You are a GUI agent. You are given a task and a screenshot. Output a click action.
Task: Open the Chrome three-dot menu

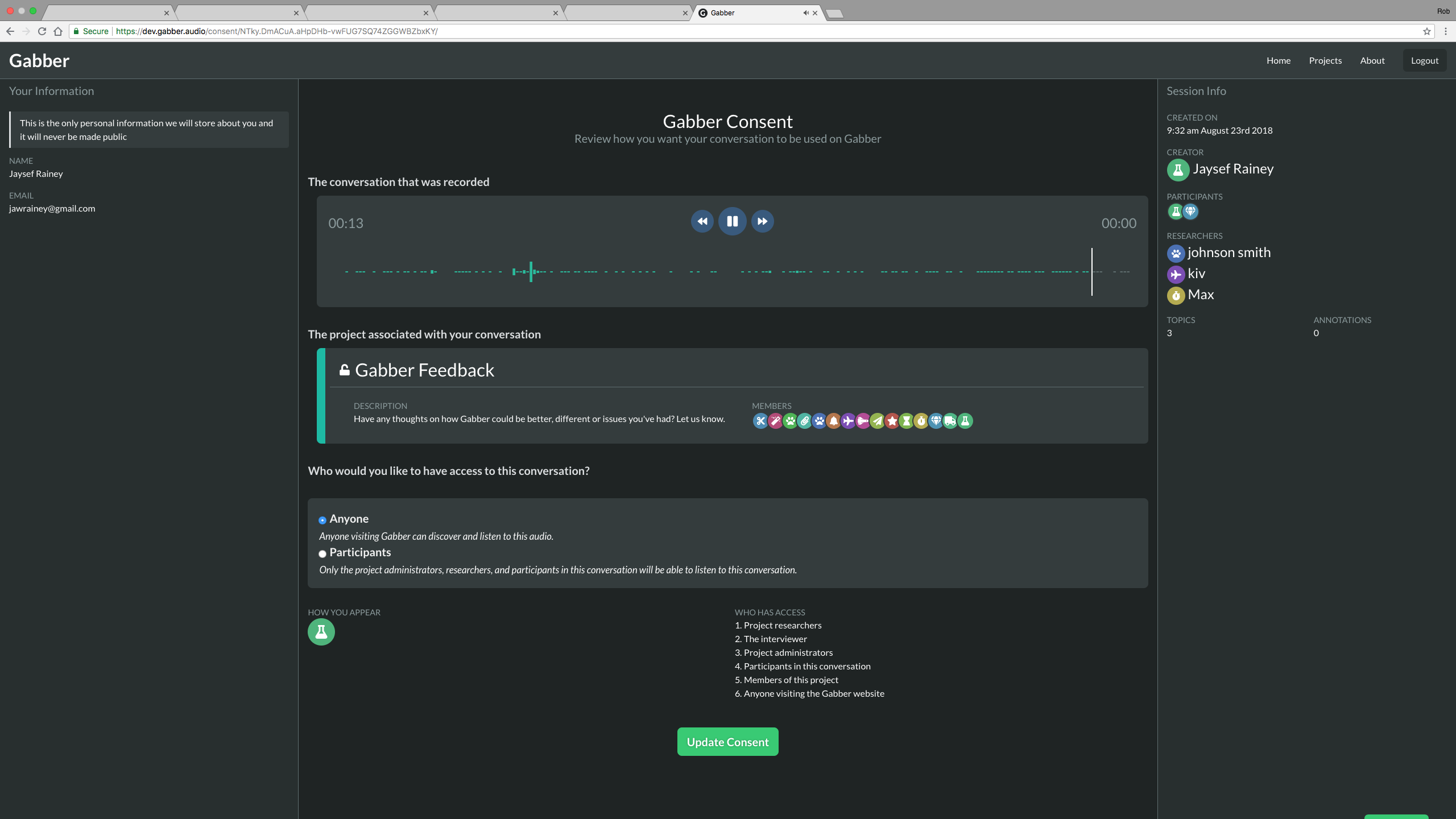pyautogui.click(x=1446, y=31)
